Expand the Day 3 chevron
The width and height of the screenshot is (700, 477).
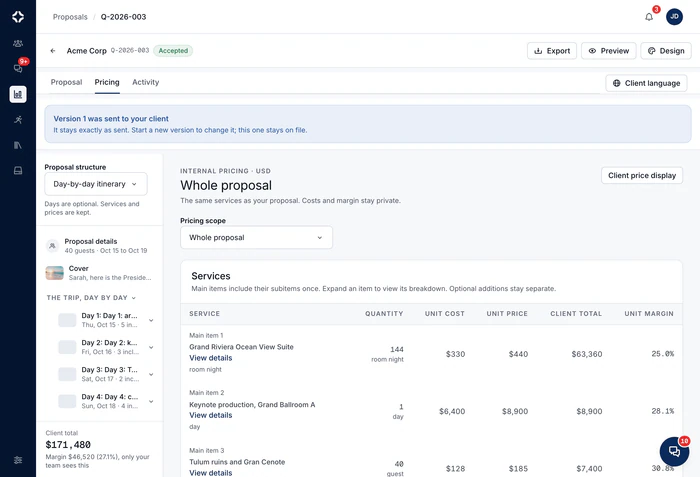[151, 374]
